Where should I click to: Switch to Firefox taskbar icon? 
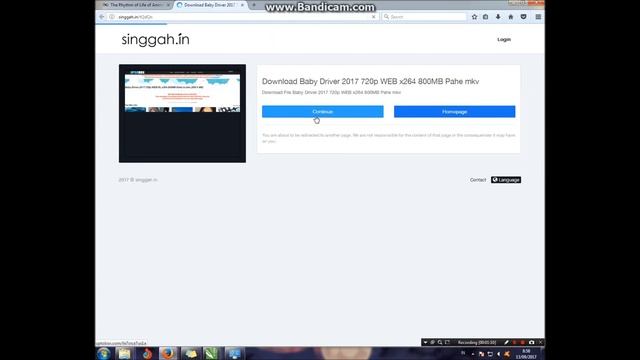(168, 353)
